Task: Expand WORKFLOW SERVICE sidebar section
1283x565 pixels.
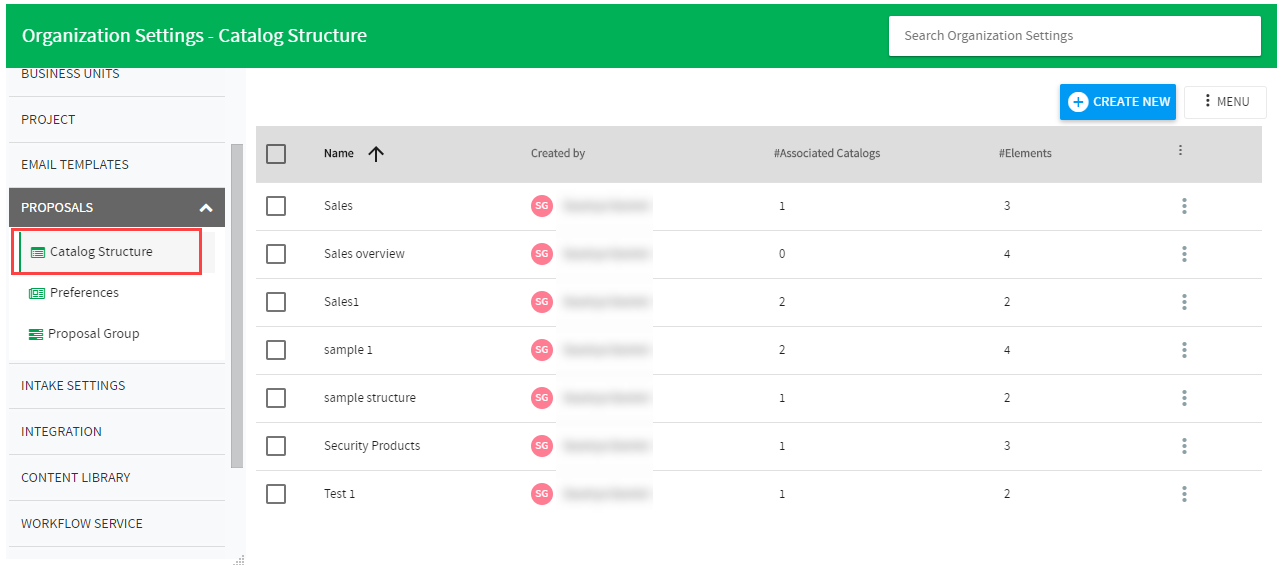Action: point(117,524)
